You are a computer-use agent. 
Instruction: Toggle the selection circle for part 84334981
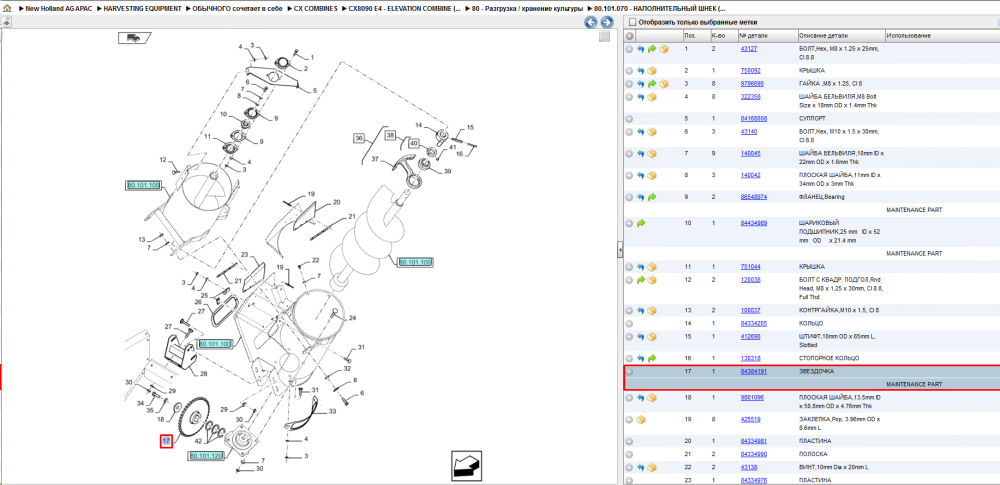pos(629,441)
